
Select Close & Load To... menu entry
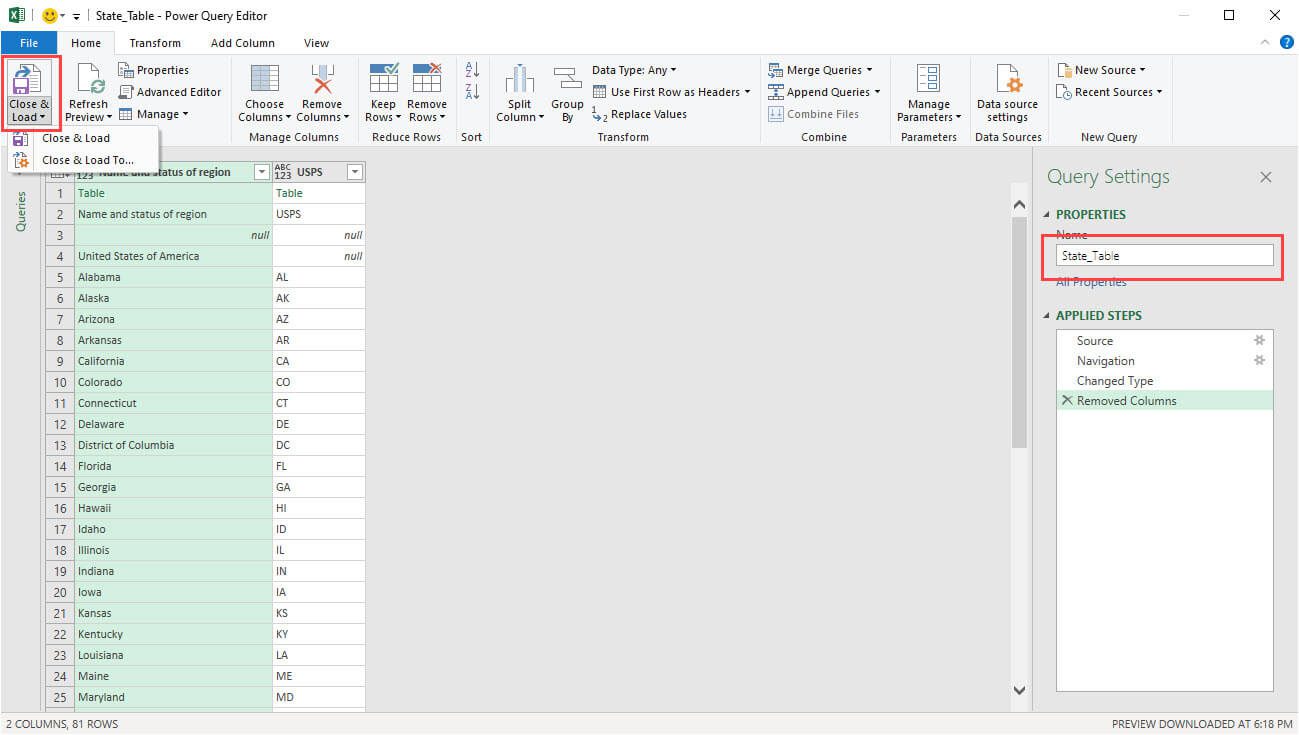[x=84, y=159]
